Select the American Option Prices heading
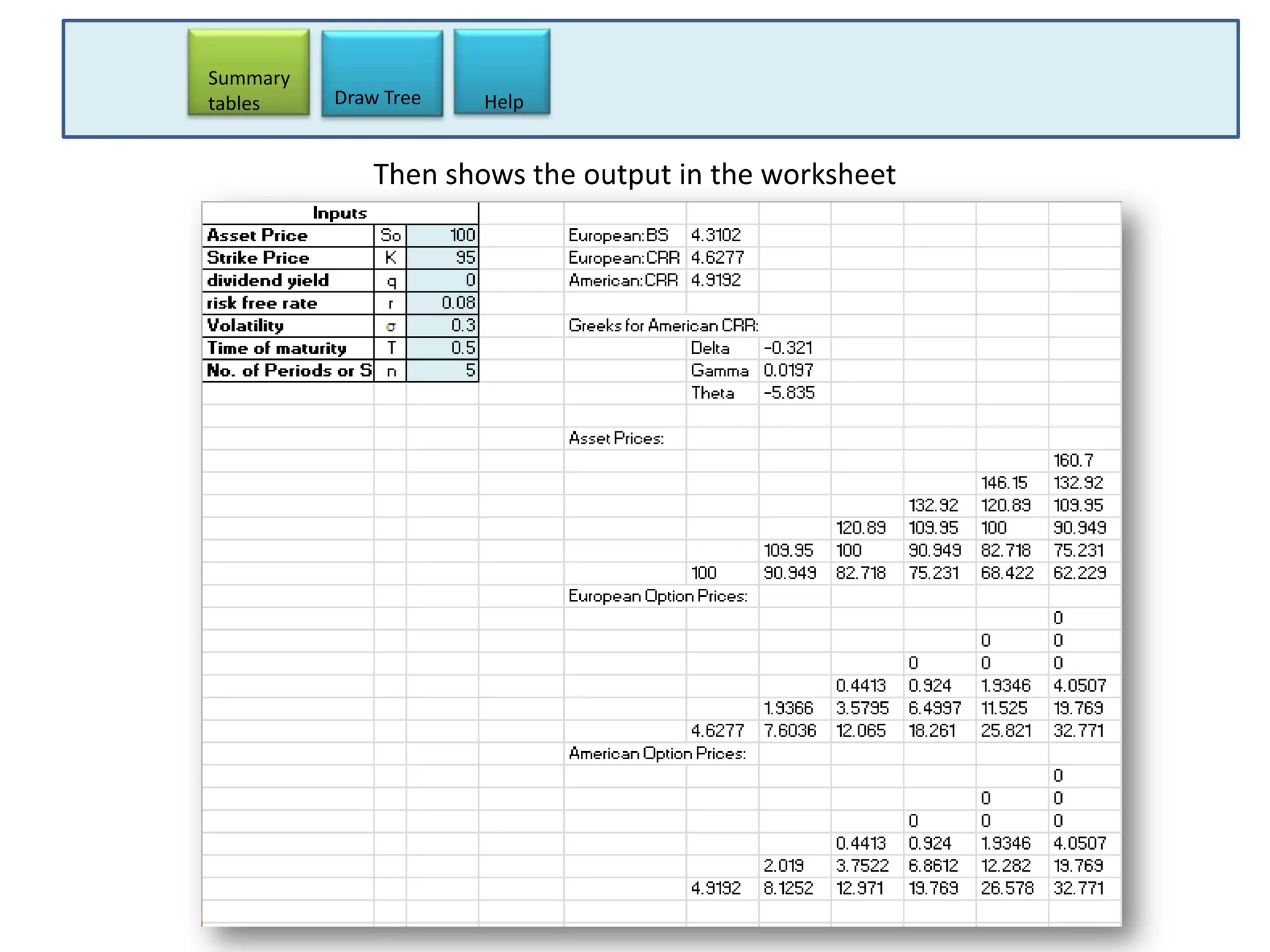 pos(657,753)
